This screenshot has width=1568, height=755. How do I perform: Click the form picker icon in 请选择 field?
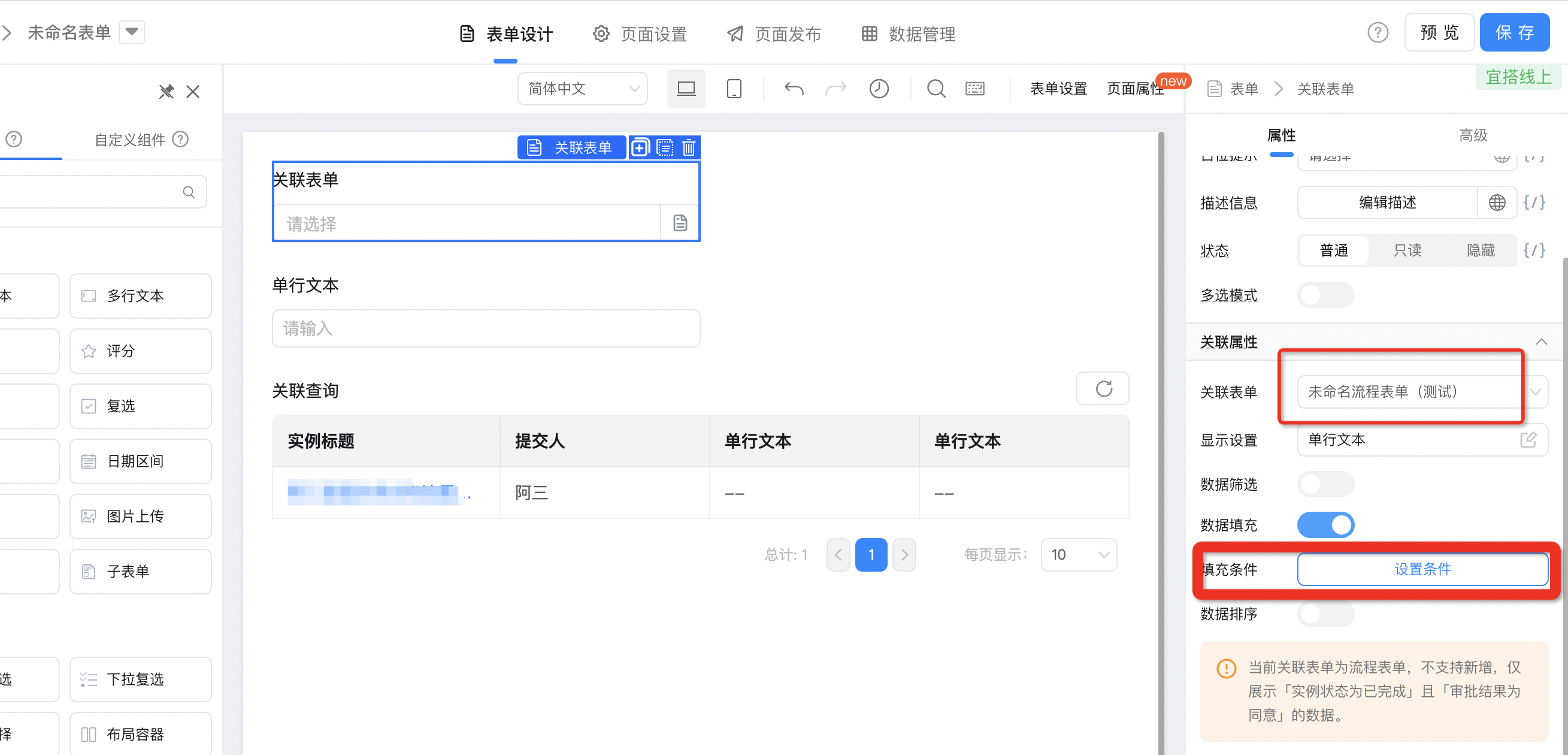[680, 223]
